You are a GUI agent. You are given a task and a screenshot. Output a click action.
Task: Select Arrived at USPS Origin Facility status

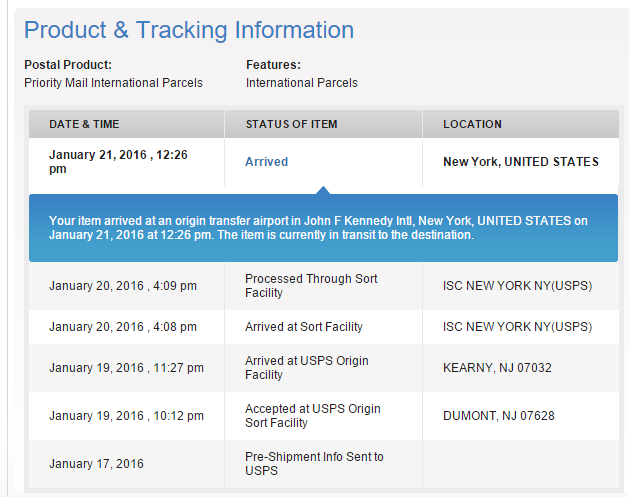[x=306, y=367]
